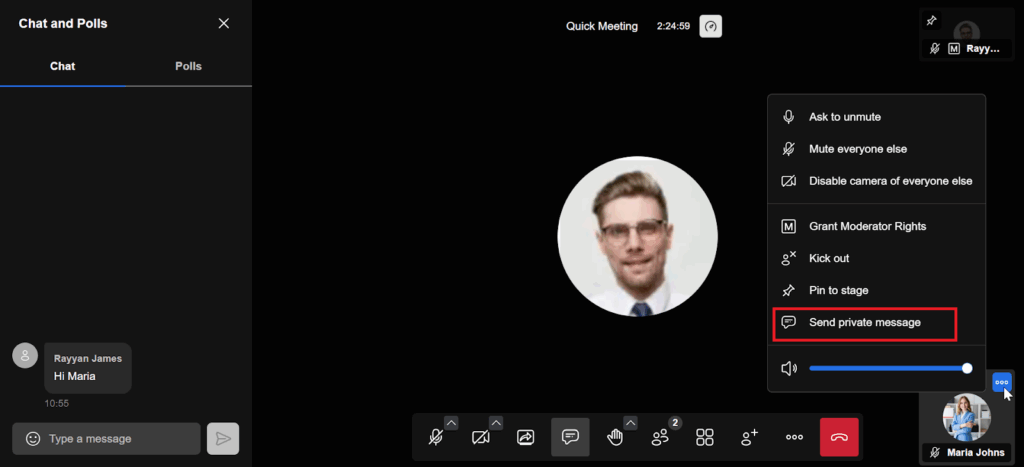1024x467 pixels.
Task: Expand the reactions arrow above the raise hand
Action: [x=630, y=423]
